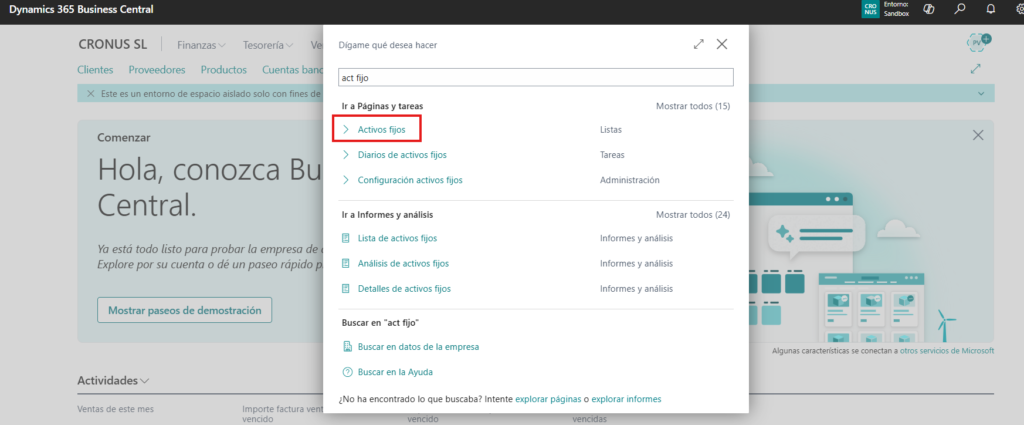Image resolution: width=1024 pixels, height=425 pixels.
Task: Open search magnifier in top bar
Action: pyautogui.click(x=959, y=9)
